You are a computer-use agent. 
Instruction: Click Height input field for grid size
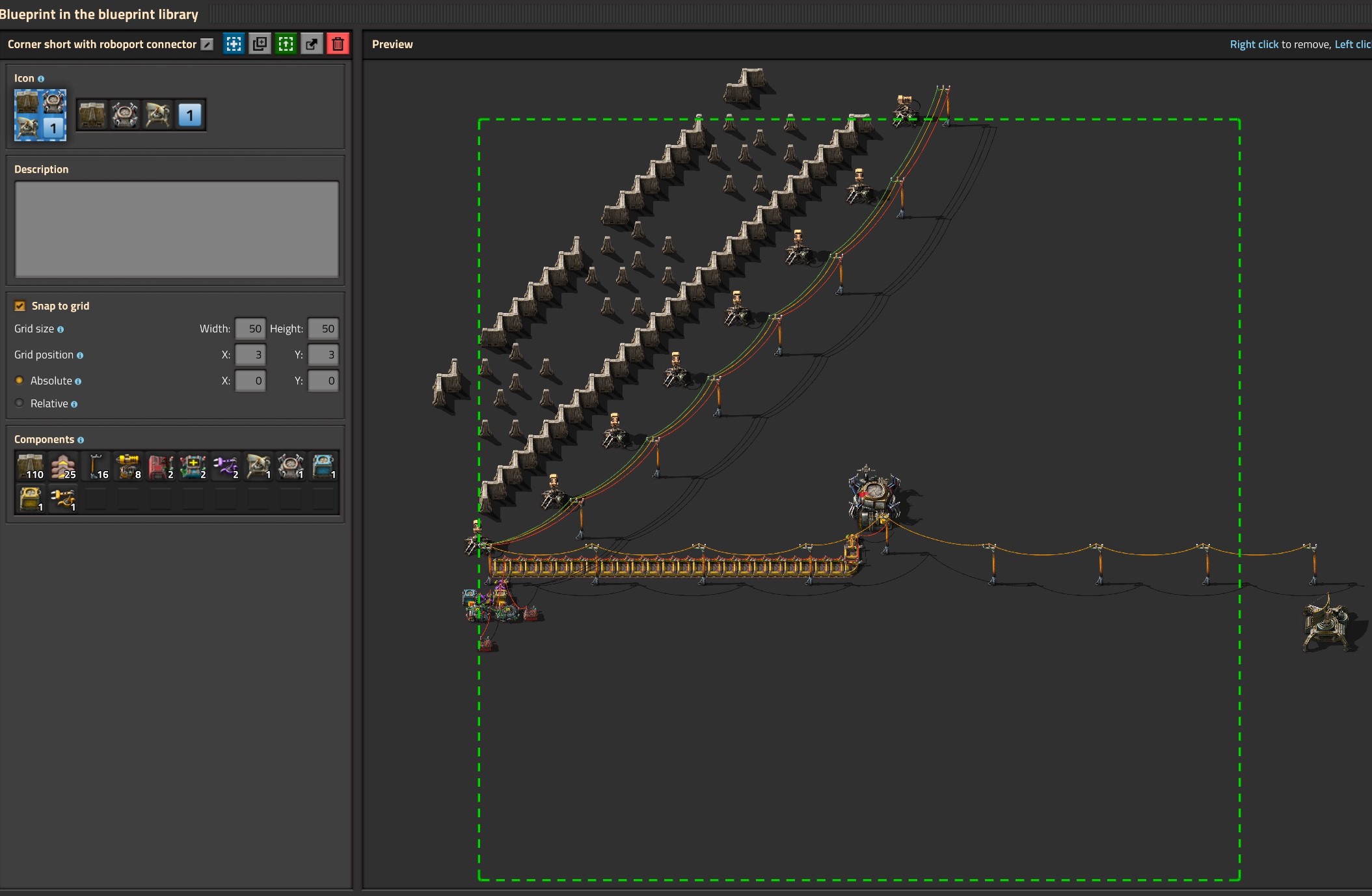[x=322, y=329]
